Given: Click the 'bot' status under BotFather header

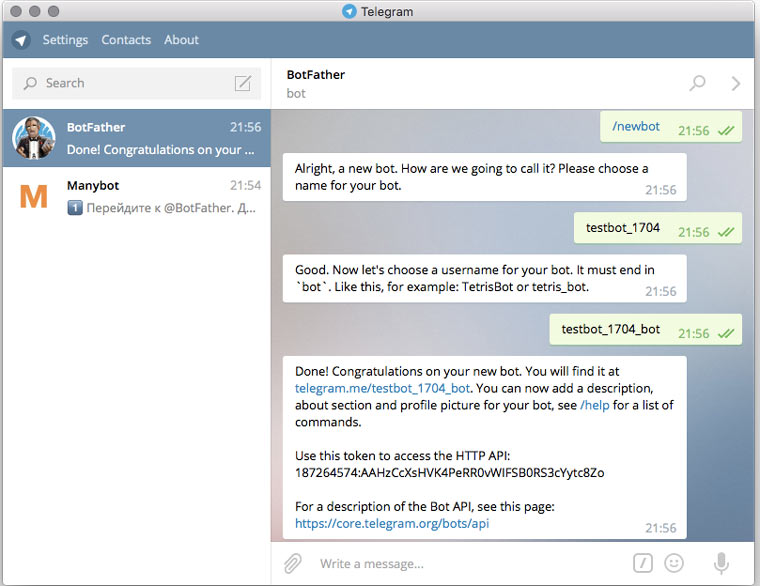Looking at the screenshot, I should (x=296, y=94).
